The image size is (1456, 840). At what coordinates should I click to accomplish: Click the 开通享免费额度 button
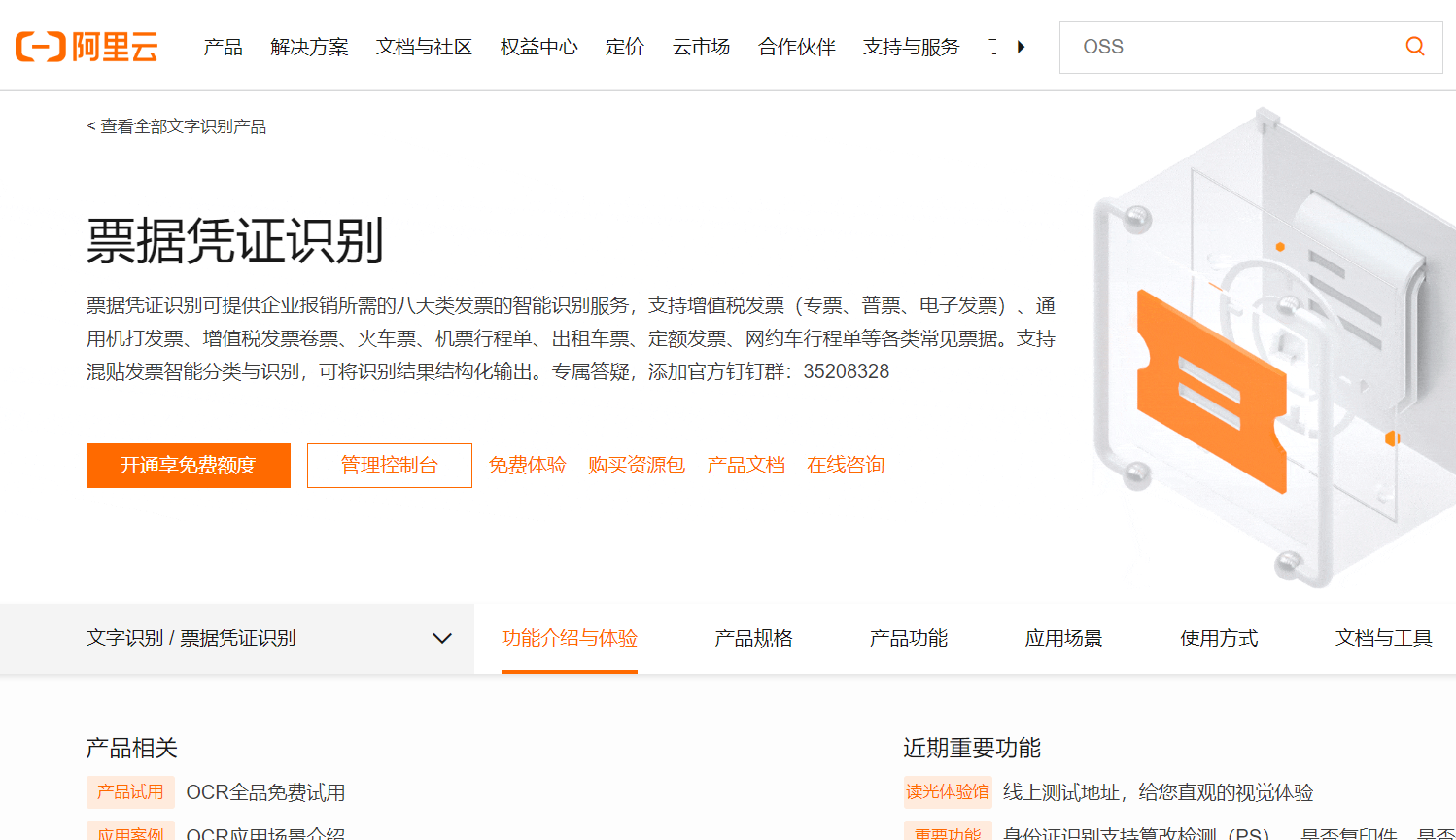(x=189, y=466)
